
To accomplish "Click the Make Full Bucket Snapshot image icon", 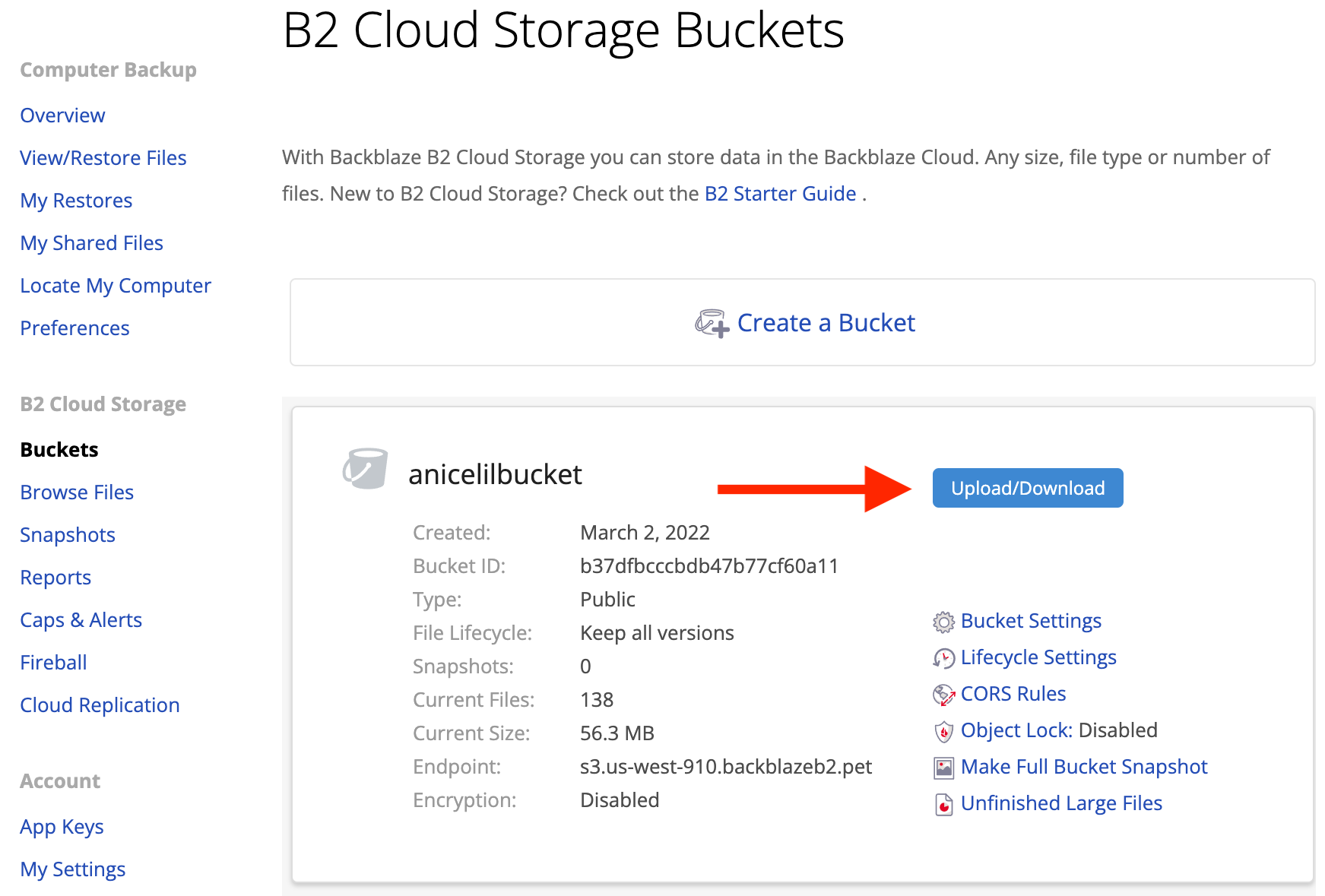I will [943, 768].
